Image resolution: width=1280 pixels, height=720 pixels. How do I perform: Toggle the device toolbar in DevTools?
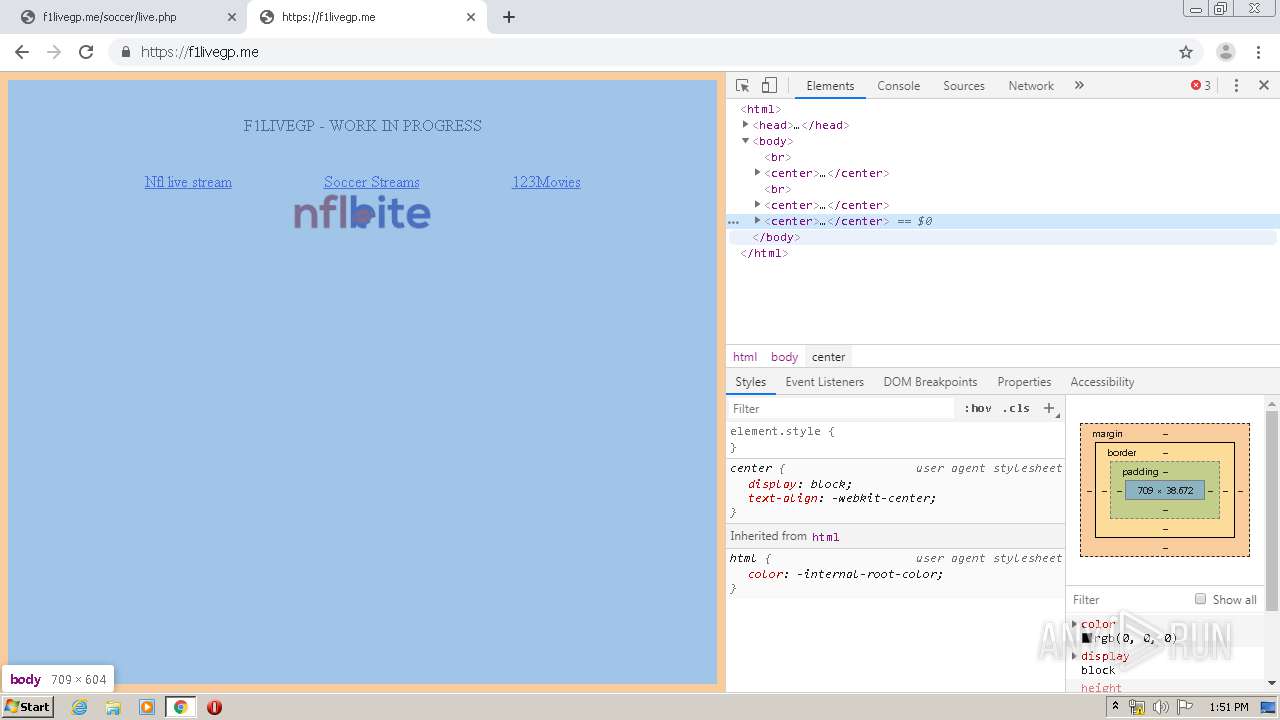[x=769, y=86]
